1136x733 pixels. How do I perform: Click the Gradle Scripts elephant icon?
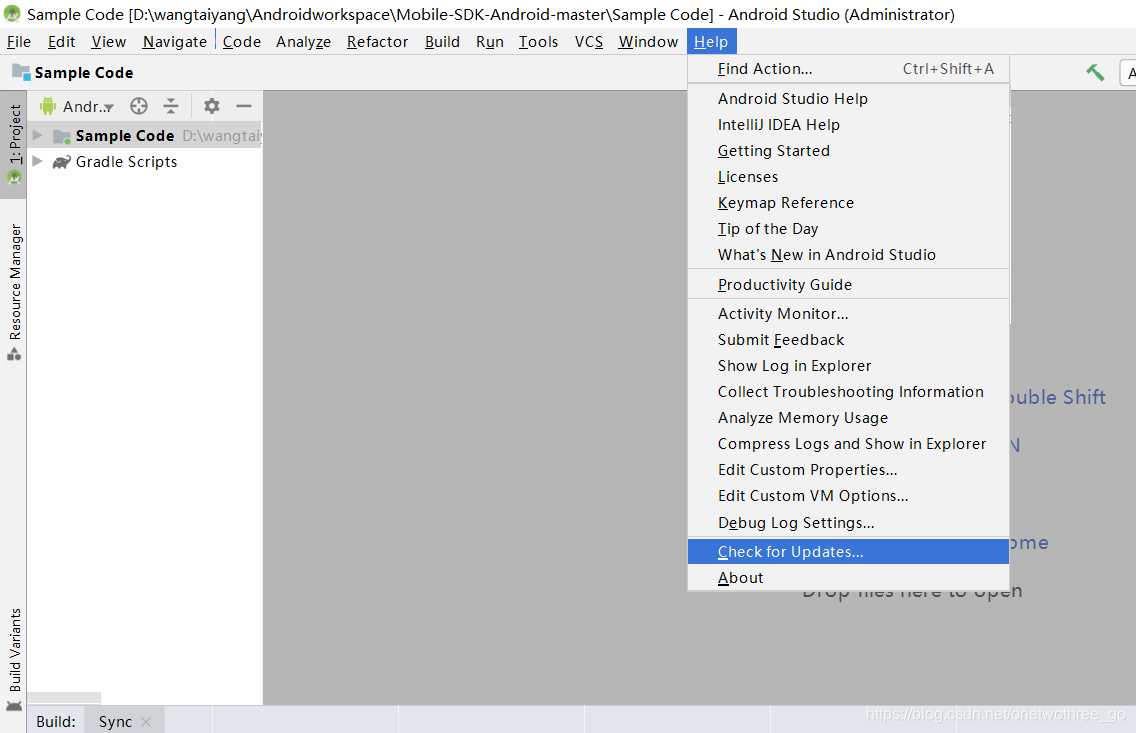point(62,162)
